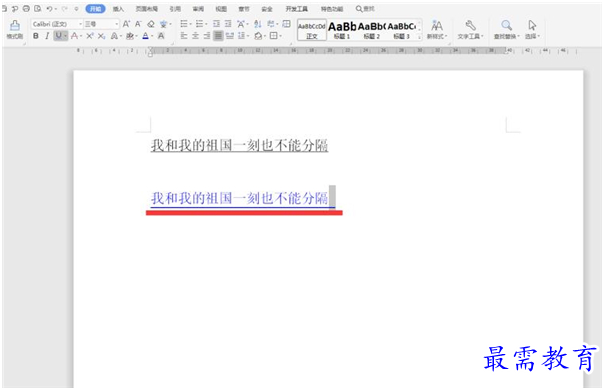Switch to the 开发工具 tab

click(297, 8)
